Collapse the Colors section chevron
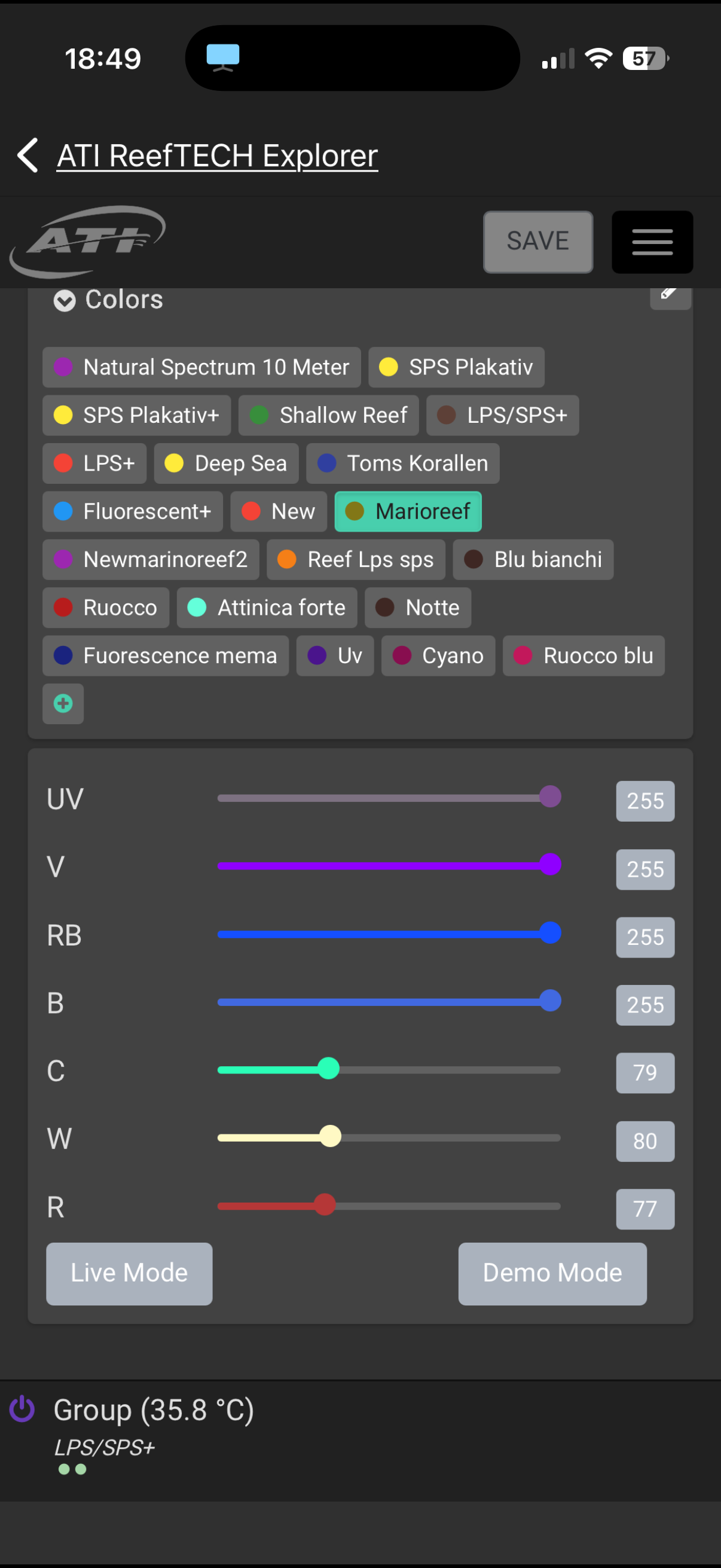The width and height of the screenshot is (721, 1568). click(65, 300)
